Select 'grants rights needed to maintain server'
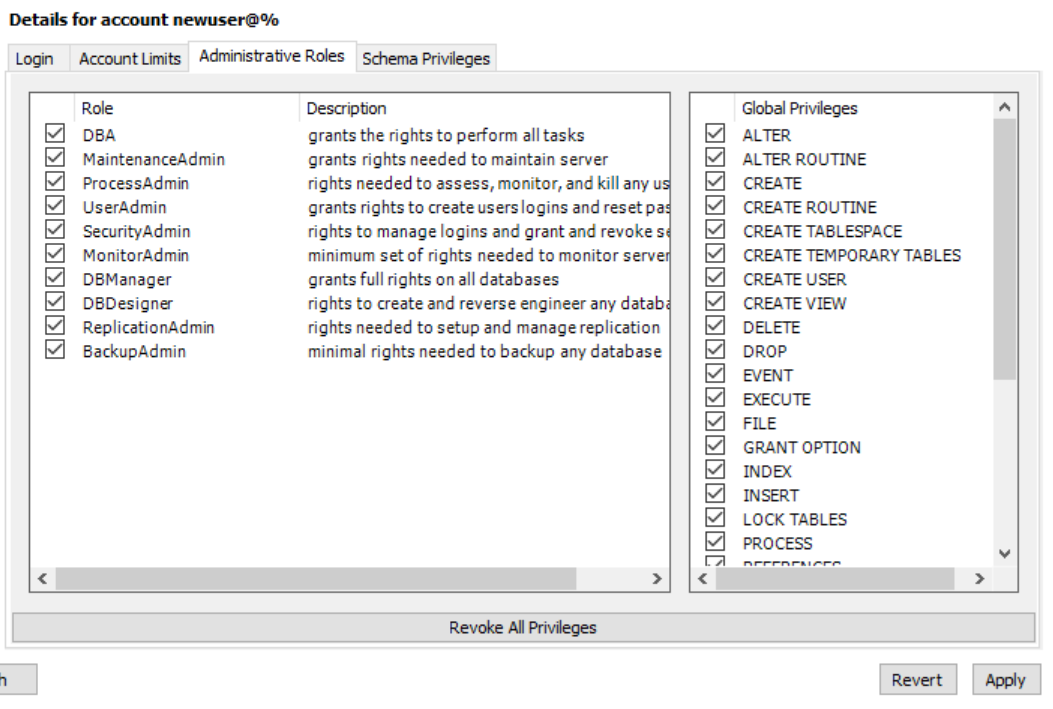 (458, 159)
